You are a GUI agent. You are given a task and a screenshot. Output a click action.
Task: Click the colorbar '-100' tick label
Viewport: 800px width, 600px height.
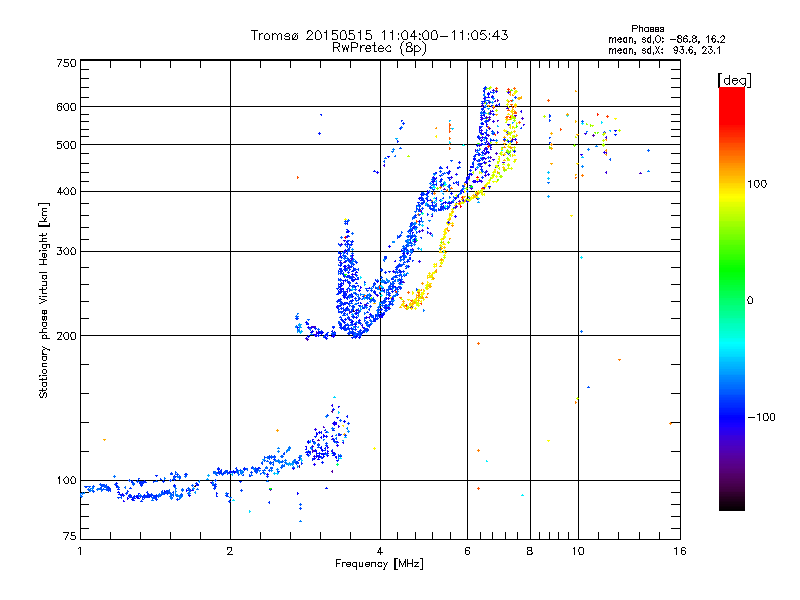tap(761, 417)
